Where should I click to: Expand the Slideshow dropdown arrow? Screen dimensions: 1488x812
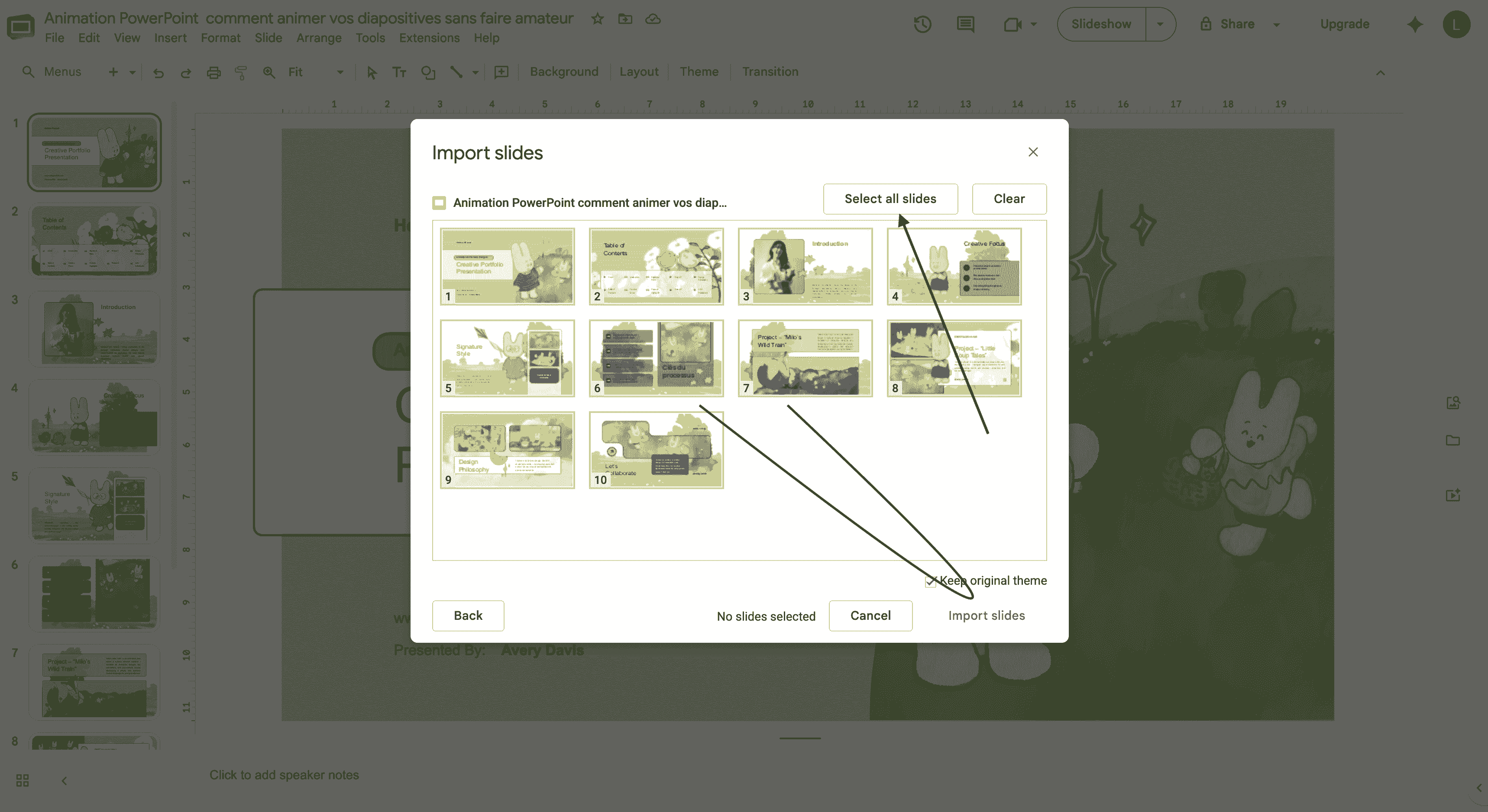coord(1160,24)
